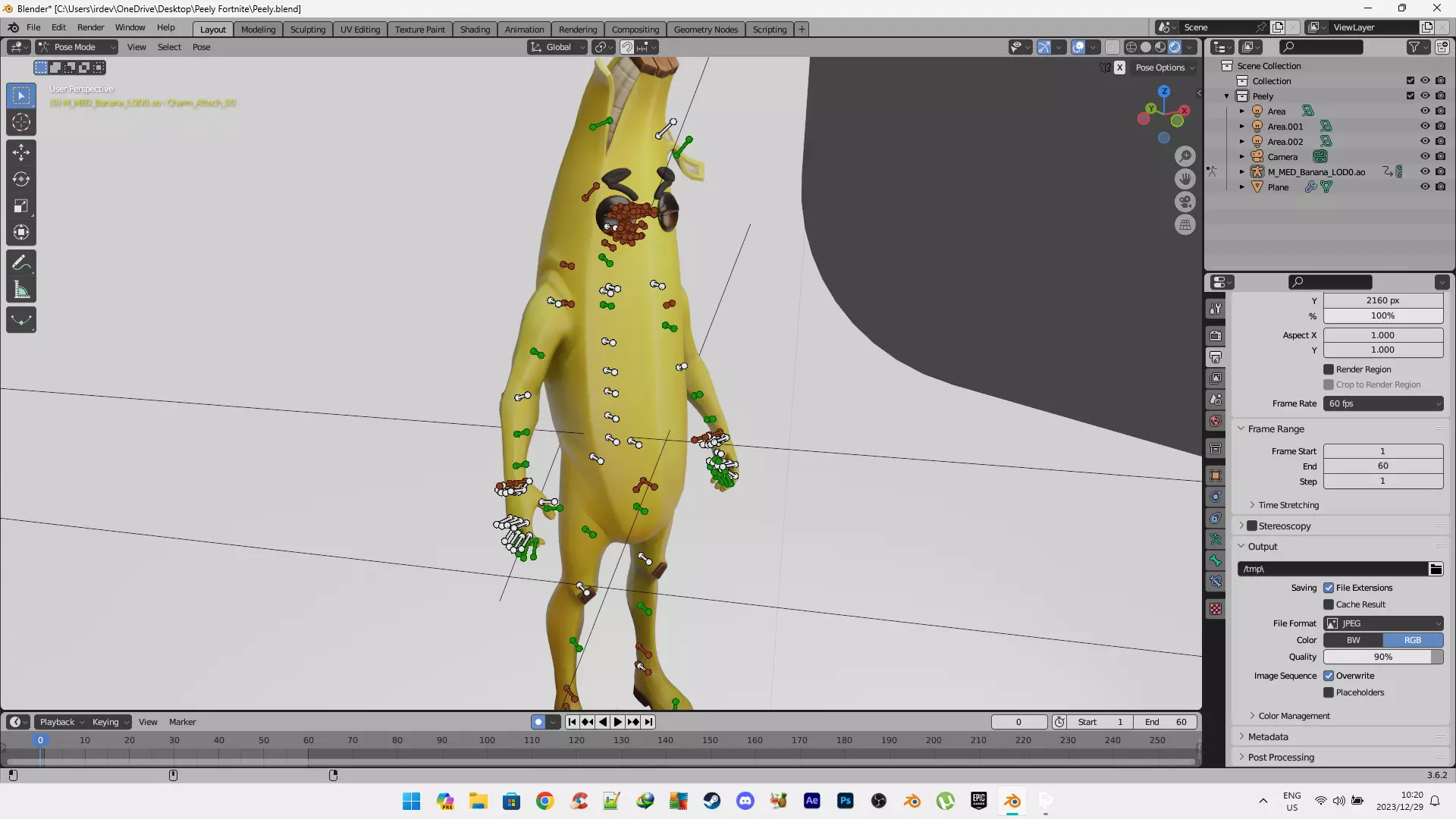
Task: Toggle the Overwrite checkbox
Action: coord(1329,676)
